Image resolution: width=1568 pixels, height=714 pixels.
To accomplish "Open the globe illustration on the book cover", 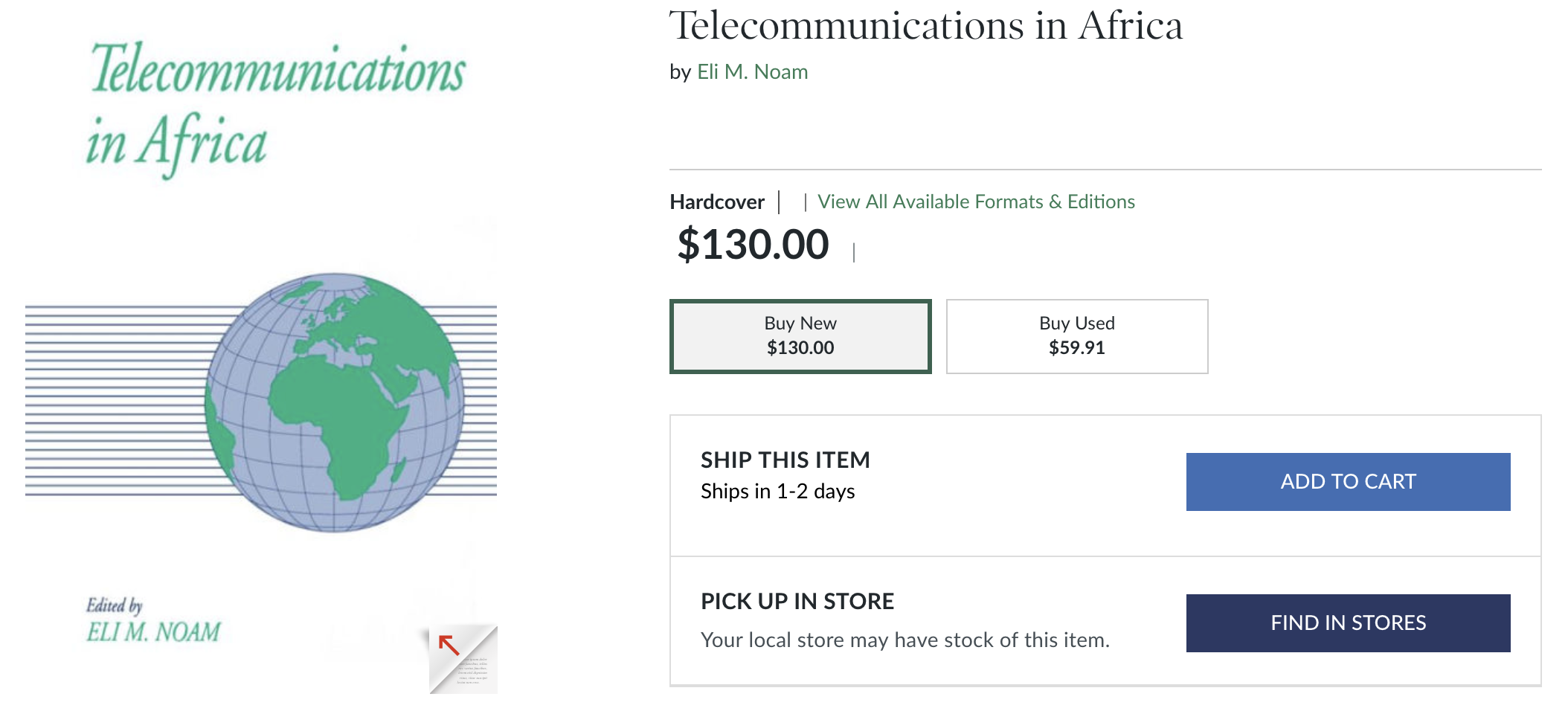I will tap(335, 402).
